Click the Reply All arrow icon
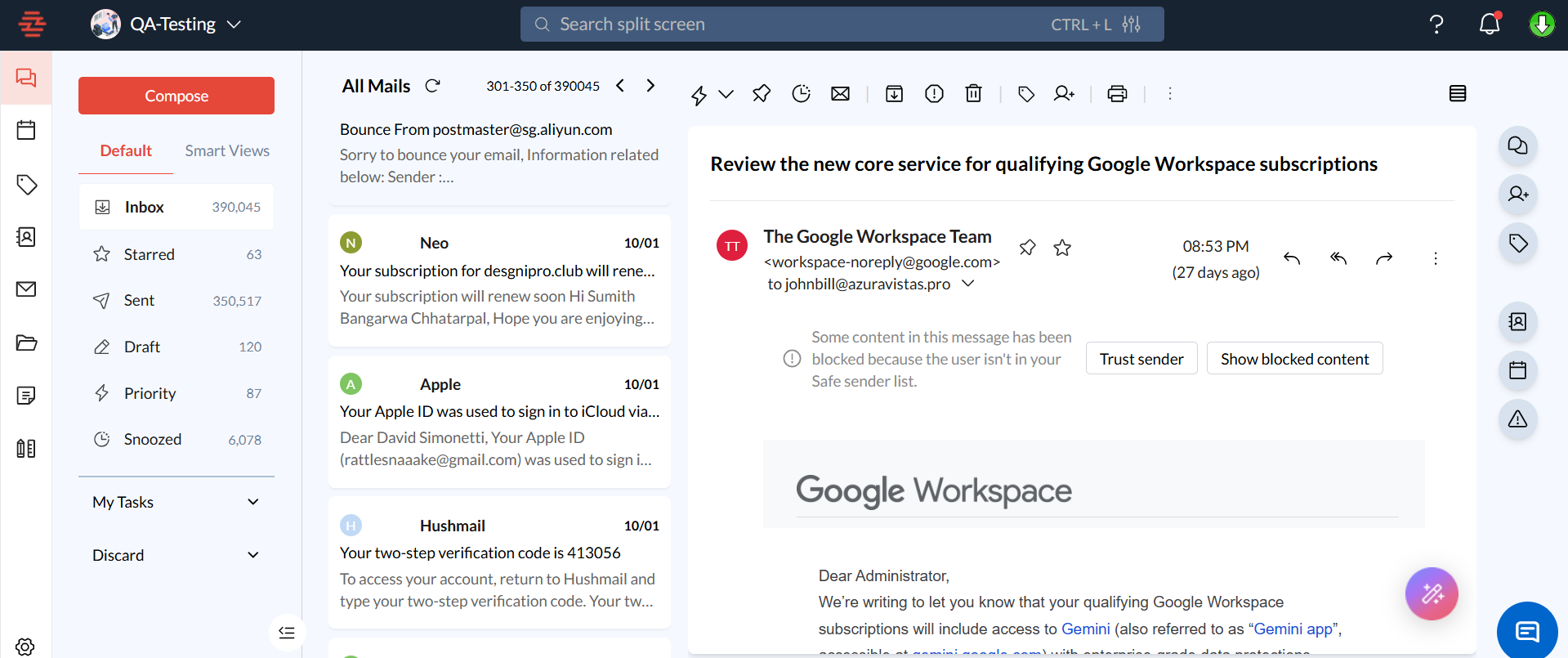1568x658 pixels. (1338, 258)
